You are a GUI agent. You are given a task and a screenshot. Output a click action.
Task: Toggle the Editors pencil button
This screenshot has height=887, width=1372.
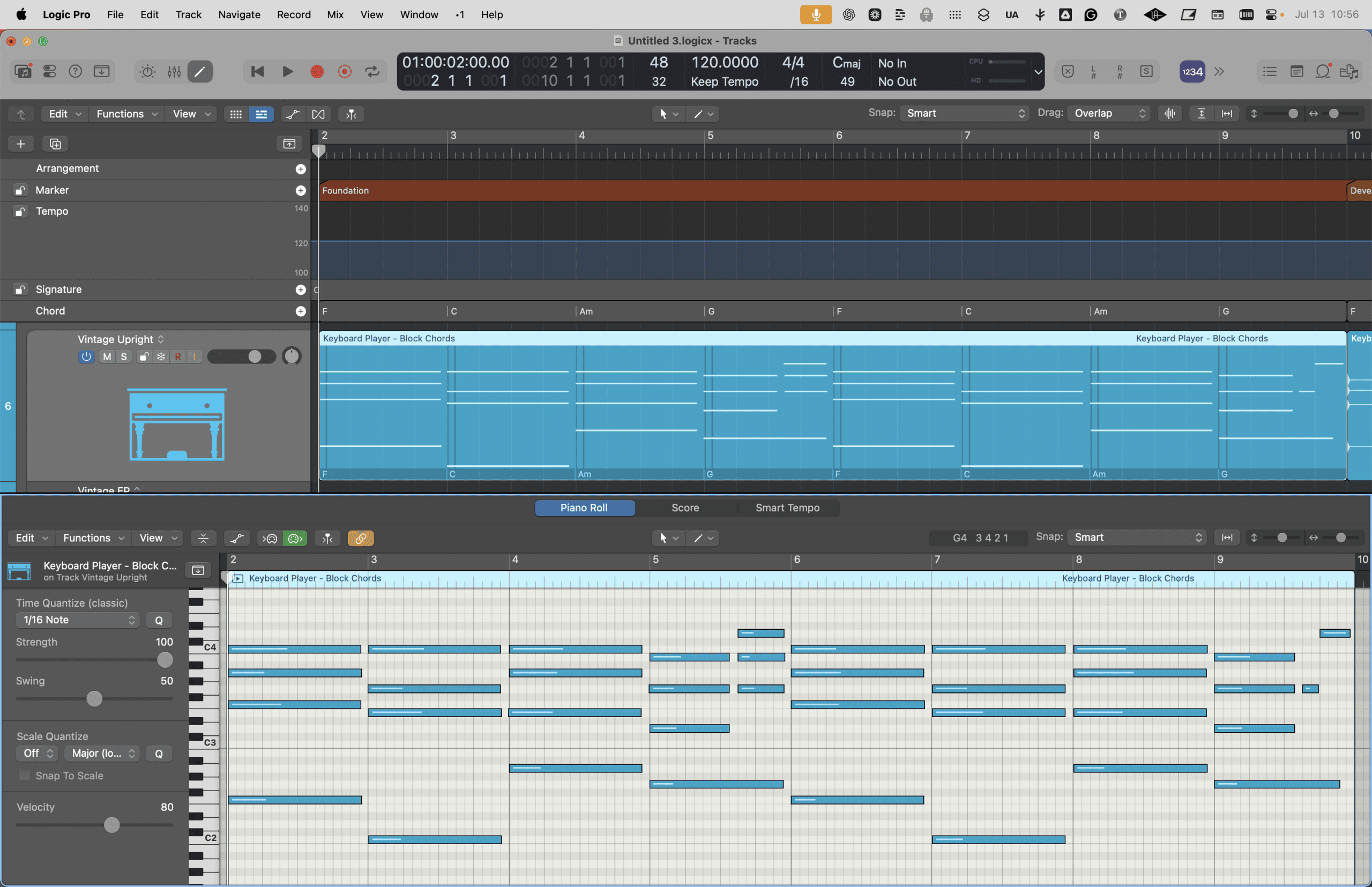coord(200,71)
